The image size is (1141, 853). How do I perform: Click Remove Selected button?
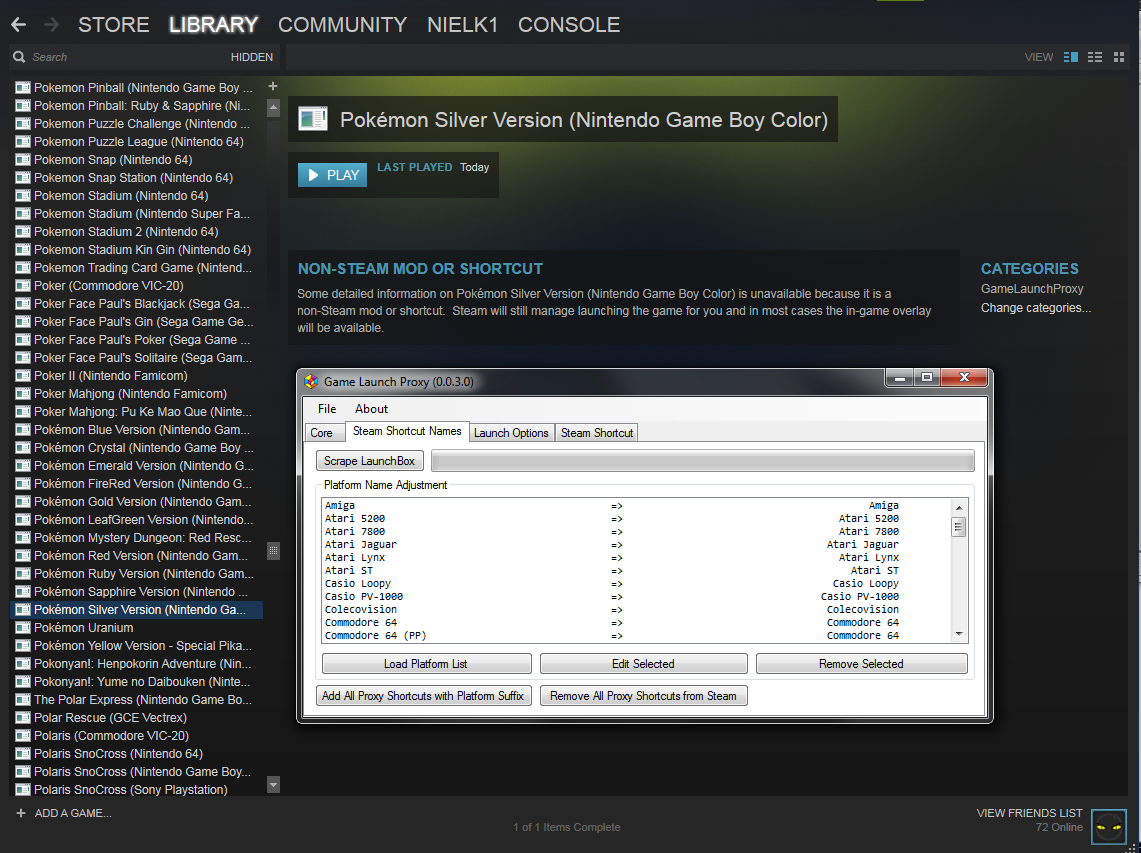click(862, 664)
